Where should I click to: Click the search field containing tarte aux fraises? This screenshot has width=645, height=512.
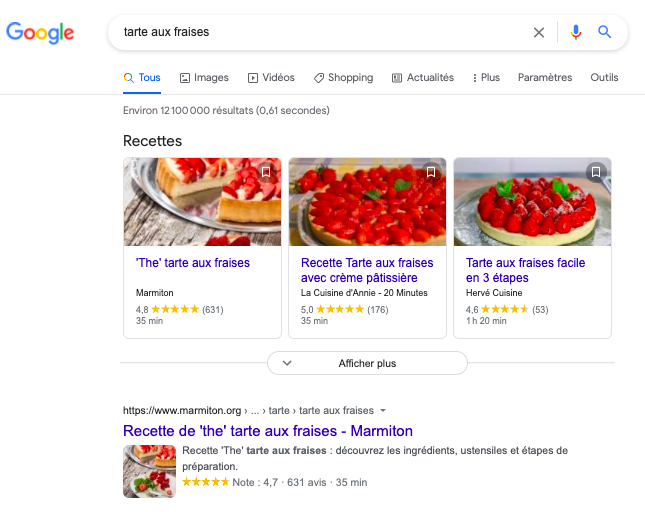(325, 32)
